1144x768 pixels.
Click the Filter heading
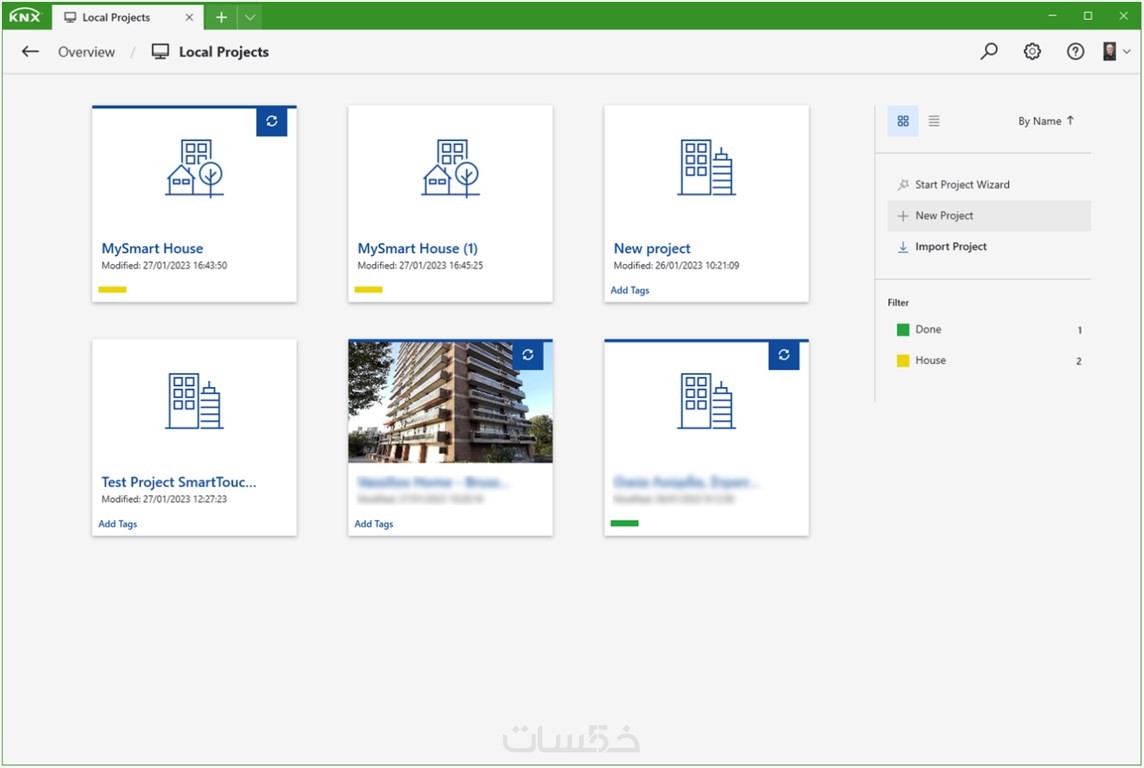point(898,303)
